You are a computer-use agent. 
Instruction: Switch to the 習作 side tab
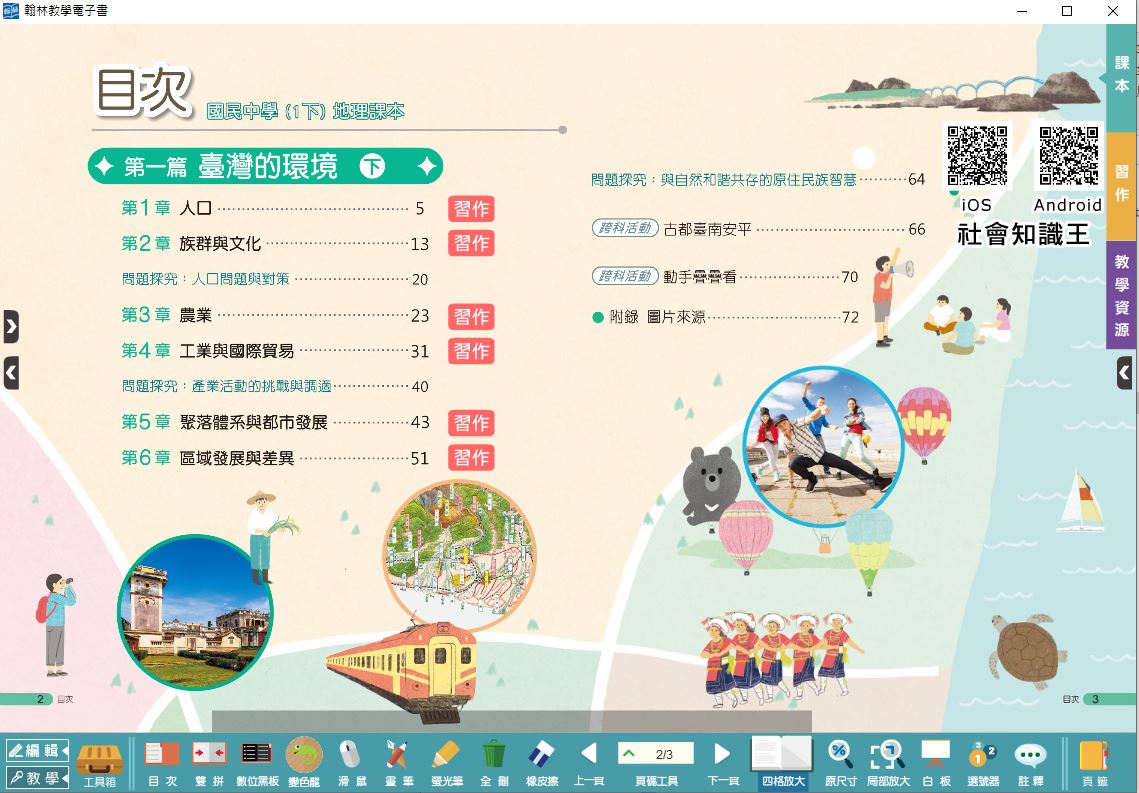tap(1122, 186)
